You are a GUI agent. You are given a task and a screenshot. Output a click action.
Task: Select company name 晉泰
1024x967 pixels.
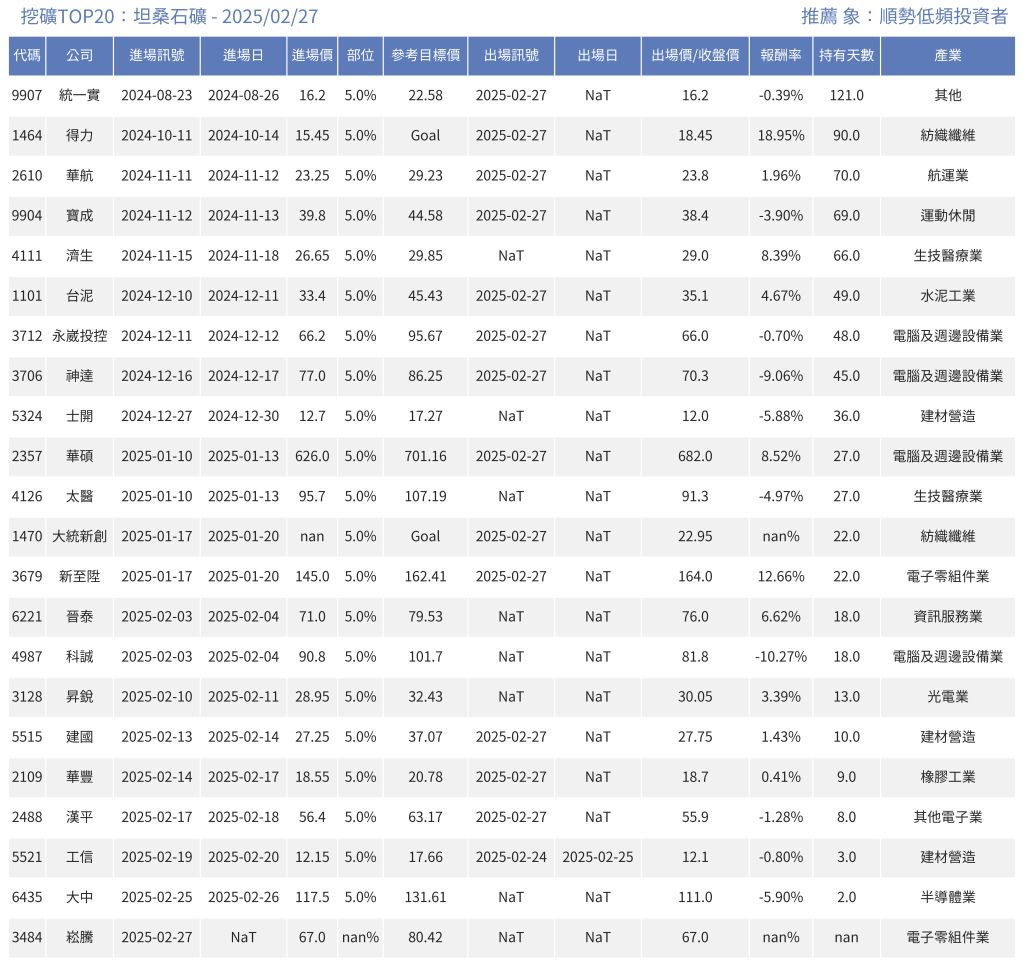[80, 616]
